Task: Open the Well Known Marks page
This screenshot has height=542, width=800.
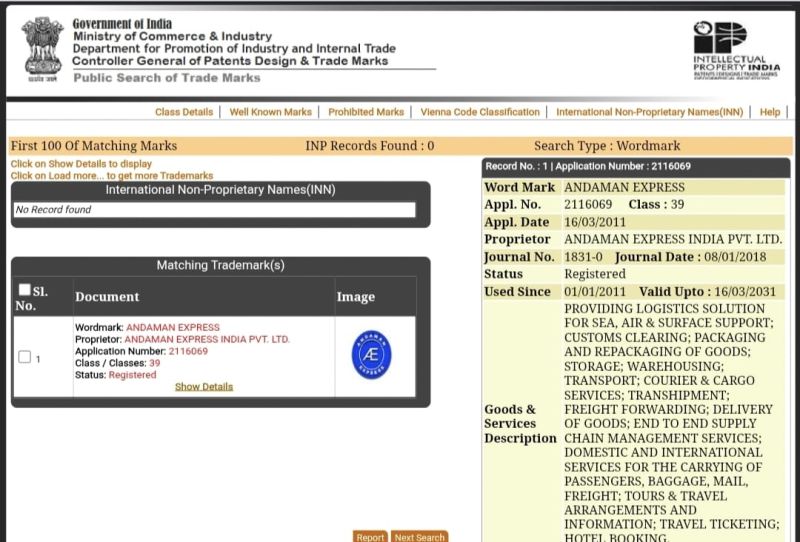Action: pos(270,112)
